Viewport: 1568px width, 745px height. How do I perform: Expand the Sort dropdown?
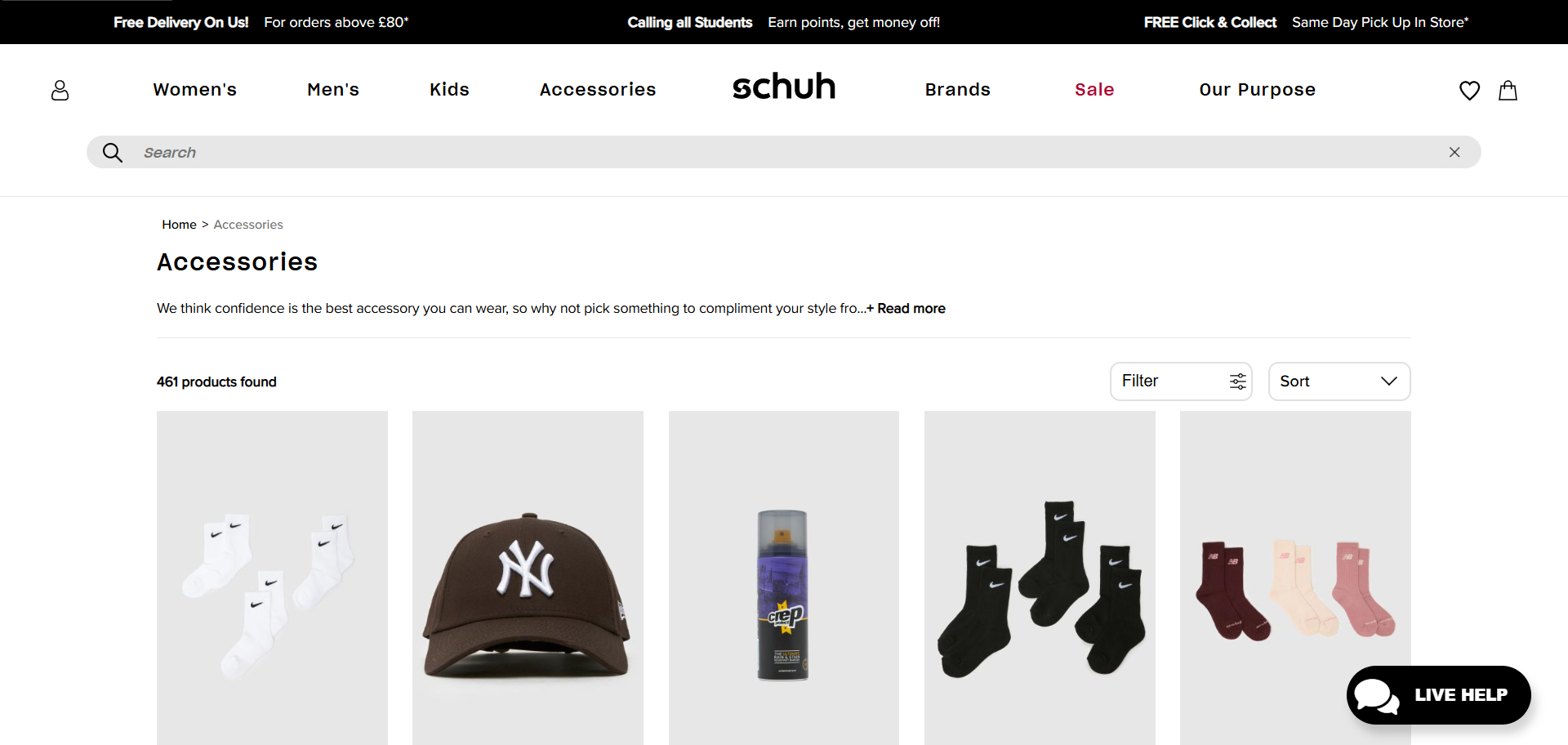click(x=1339, y=381)
